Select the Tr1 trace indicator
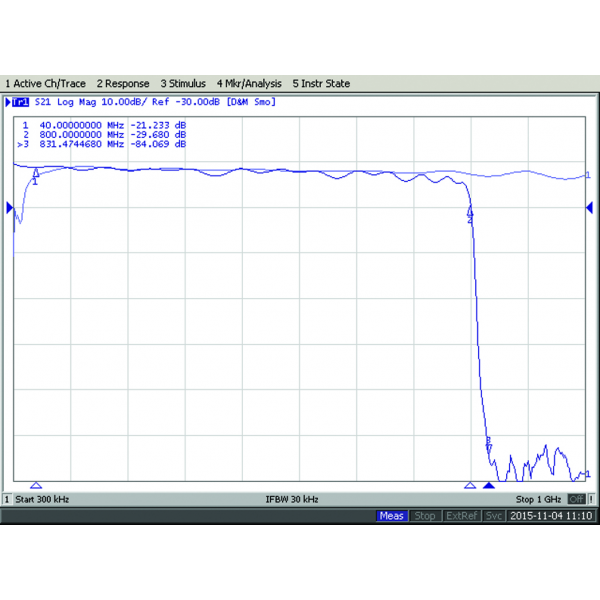Viewport: 600px width, 600px height. pyautogui.click(x=18, y=102)
